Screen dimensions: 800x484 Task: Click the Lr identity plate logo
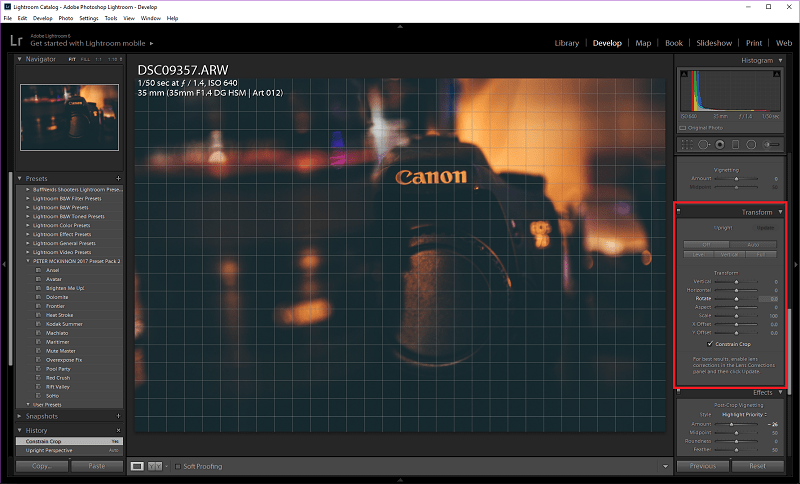[16, 40]
